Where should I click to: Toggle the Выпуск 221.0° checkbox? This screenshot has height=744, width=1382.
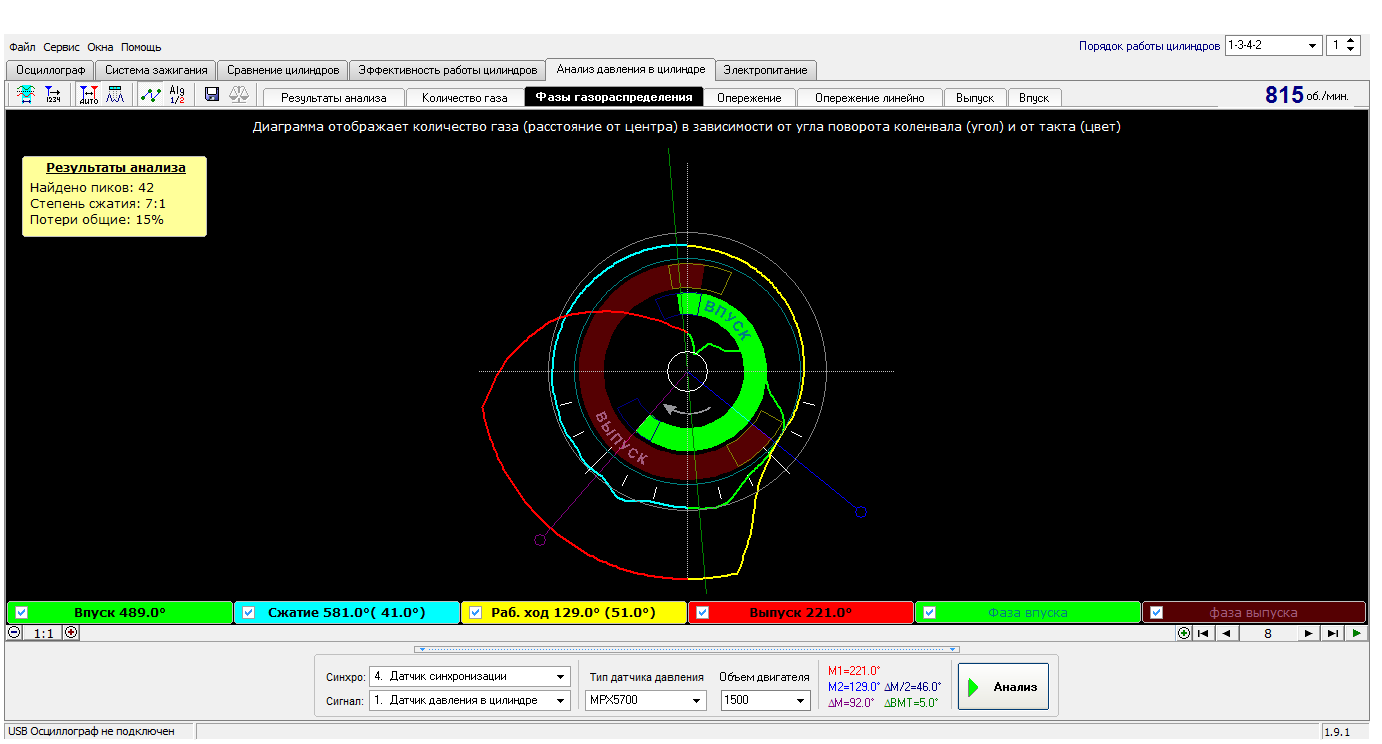pos(703,613)
